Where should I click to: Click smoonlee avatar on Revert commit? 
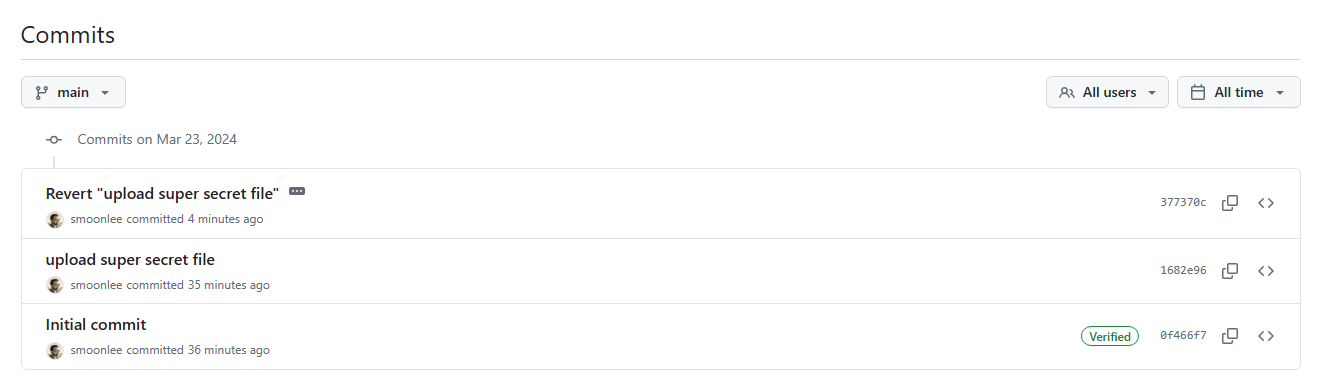pyautogui.click(x=55, y=219)
